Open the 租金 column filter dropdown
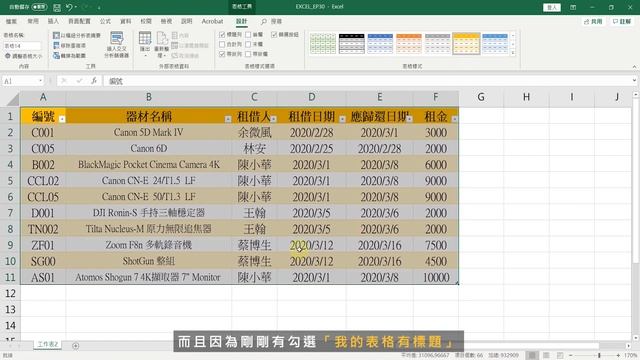The image size is (640, 360). tap(454, 119)
